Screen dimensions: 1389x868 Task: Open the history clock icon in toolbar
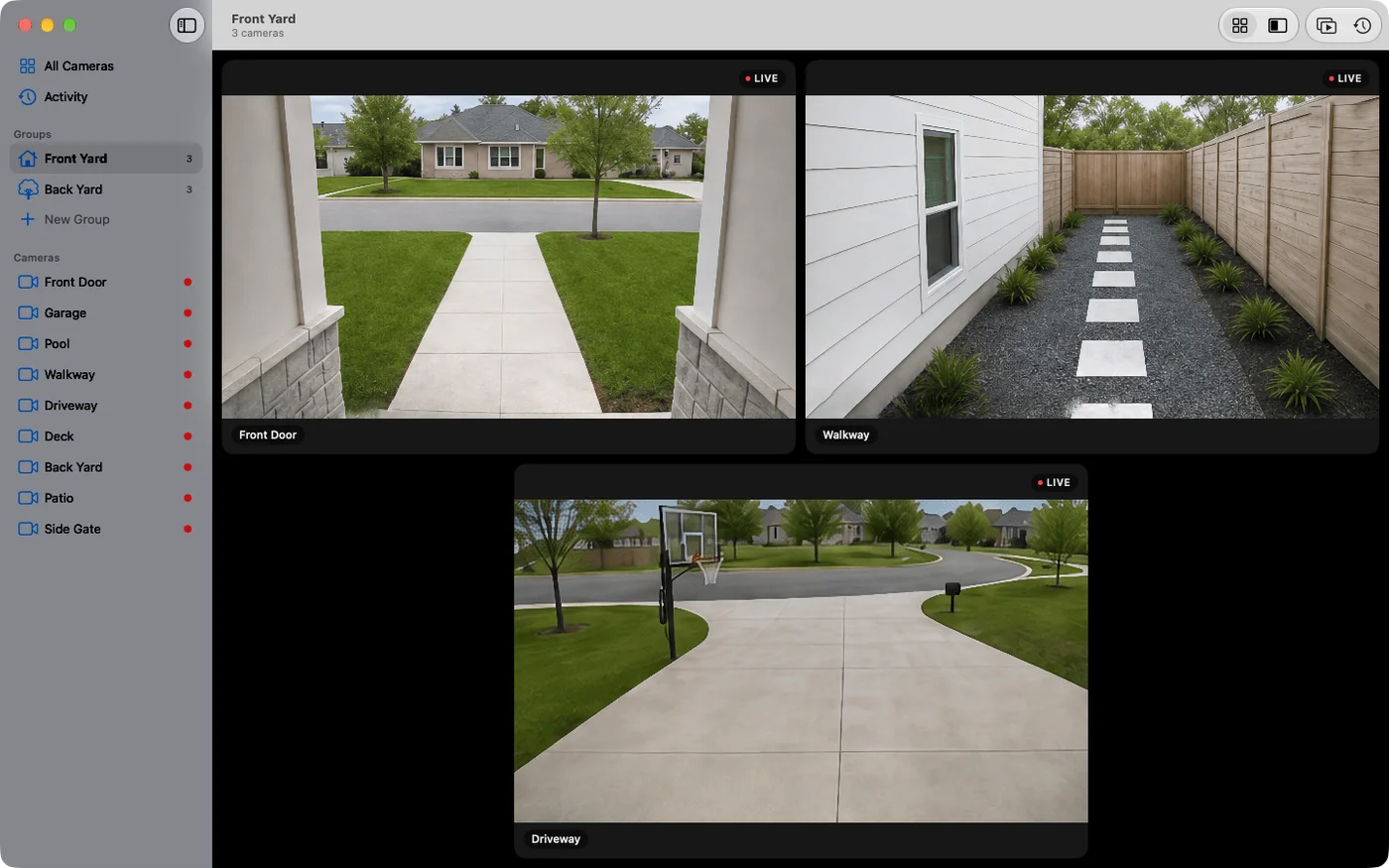coord(1362,26)
